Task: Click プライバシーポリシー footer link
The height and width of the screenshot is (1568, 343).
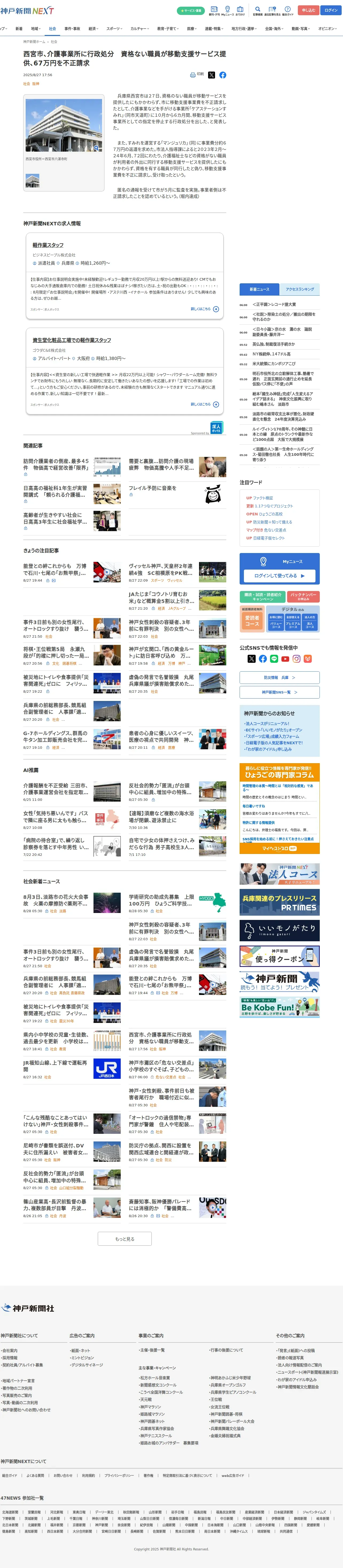Action: pos(119,1476)
